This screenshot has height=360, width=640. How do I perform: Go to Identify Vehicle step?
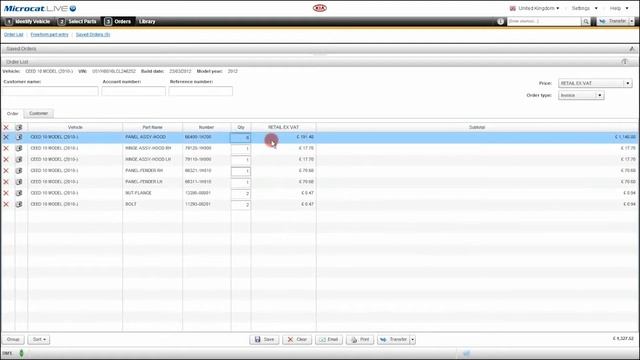(27, 21)
